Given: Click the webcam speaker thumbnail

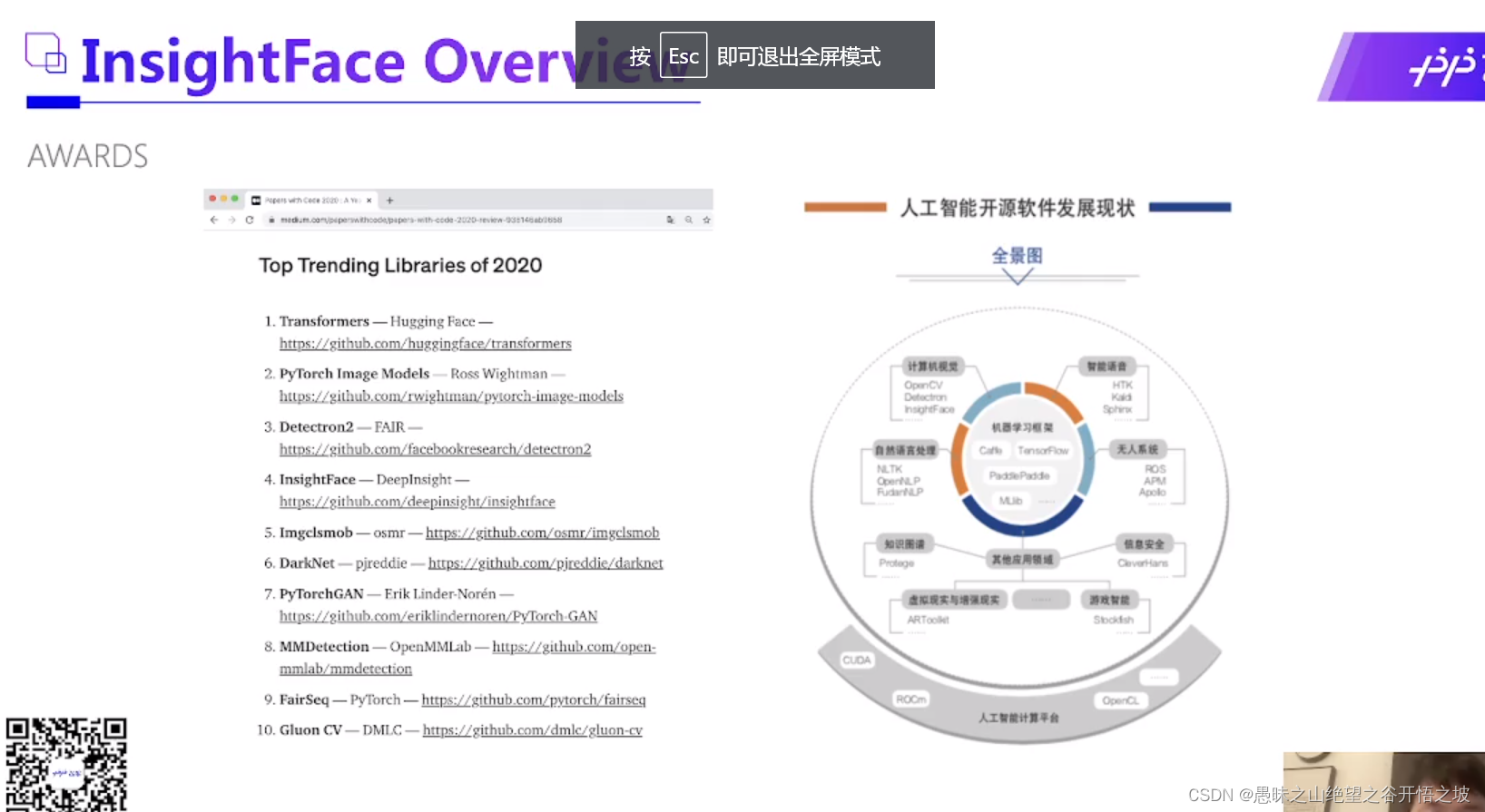Looking at the screenshot, I should (1383, 781).
